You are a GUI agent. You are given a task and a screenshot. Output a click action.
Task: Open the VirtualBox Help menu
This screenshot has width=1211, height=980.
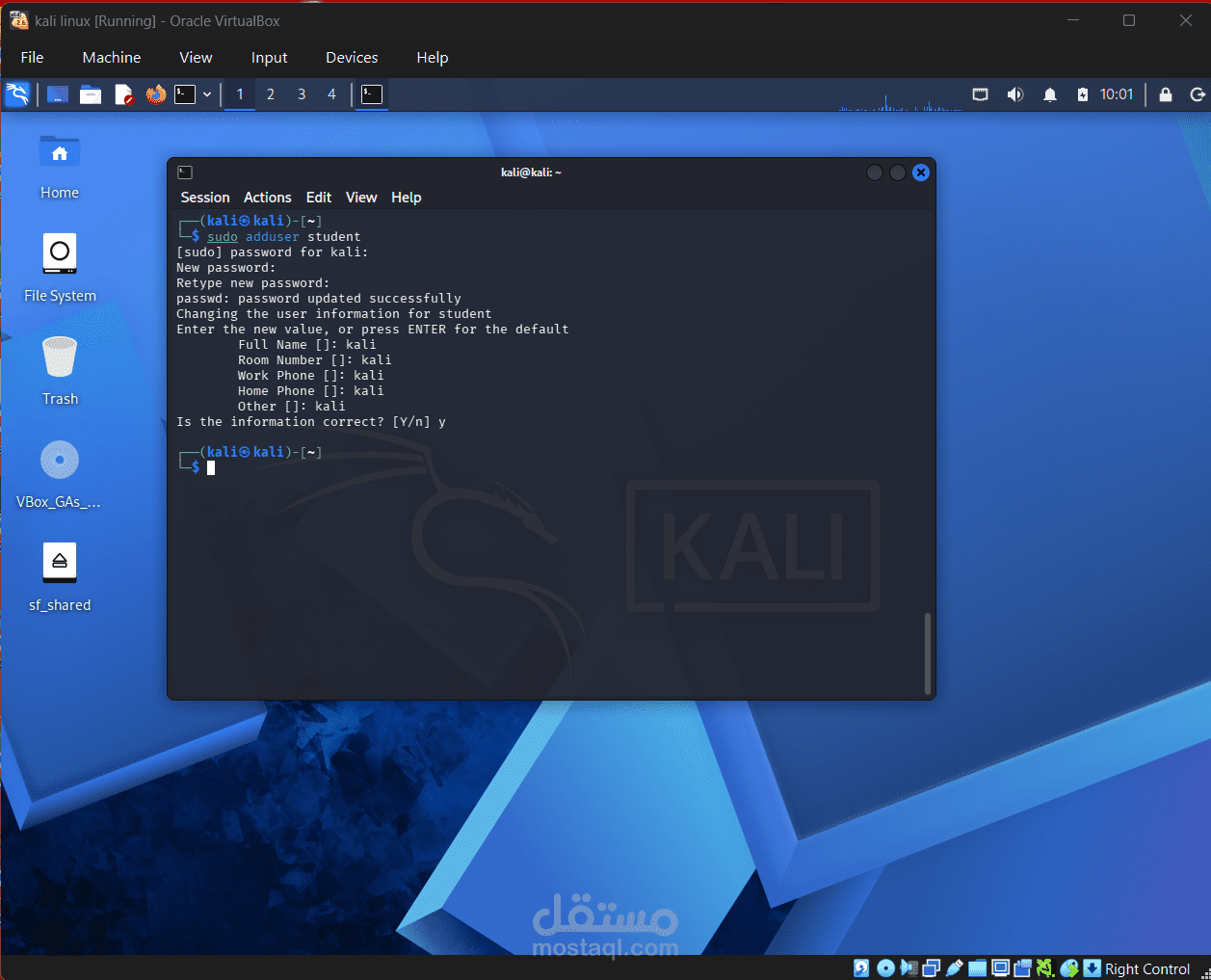coord(433,58)
